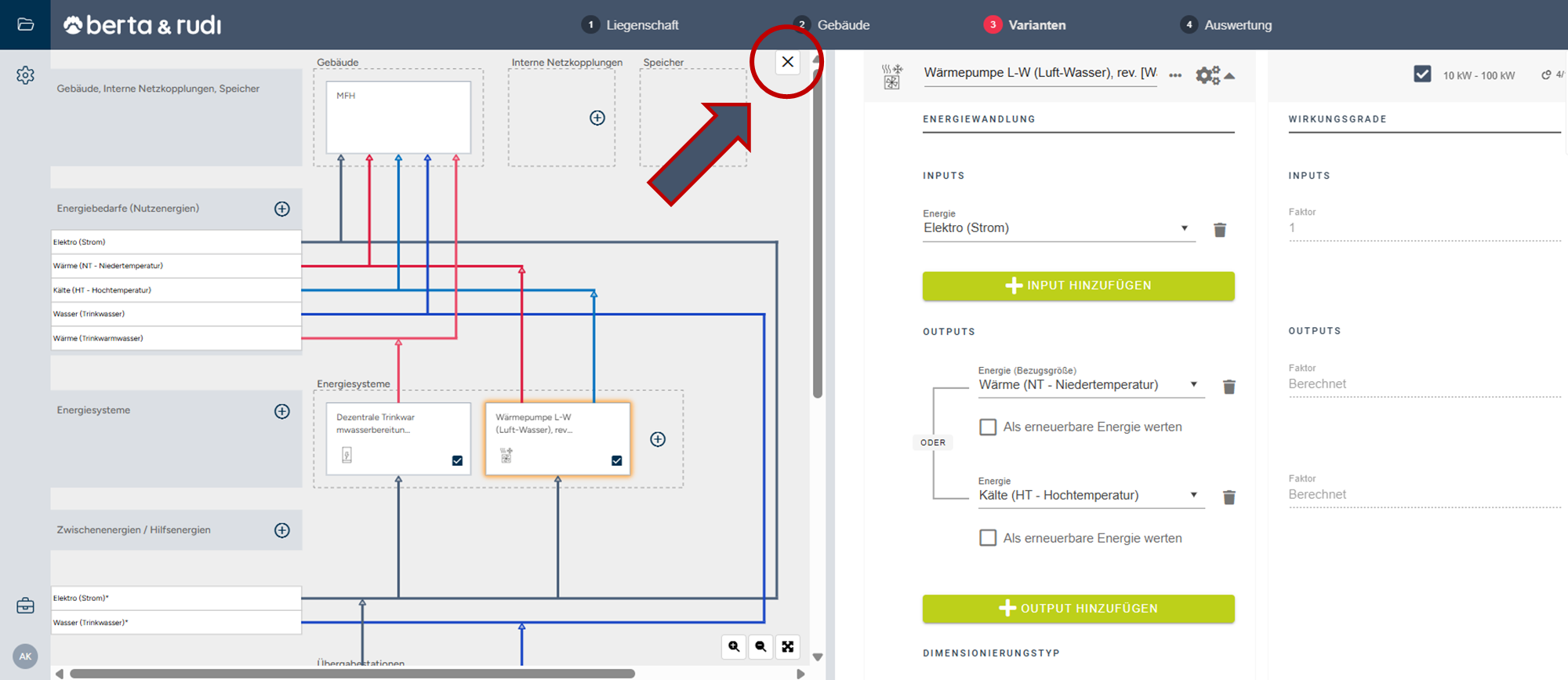Open settings gear in left sidebar

(25, 75)
